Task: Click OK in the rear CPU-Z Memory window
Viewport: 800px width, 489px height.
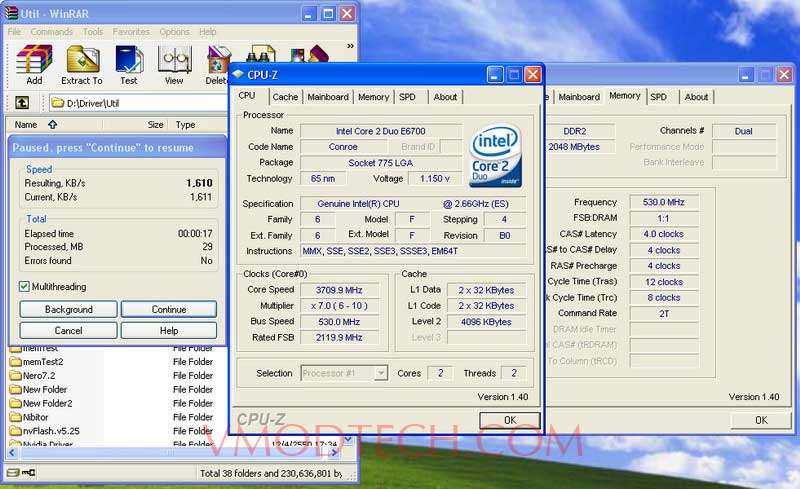Action: 761,420
